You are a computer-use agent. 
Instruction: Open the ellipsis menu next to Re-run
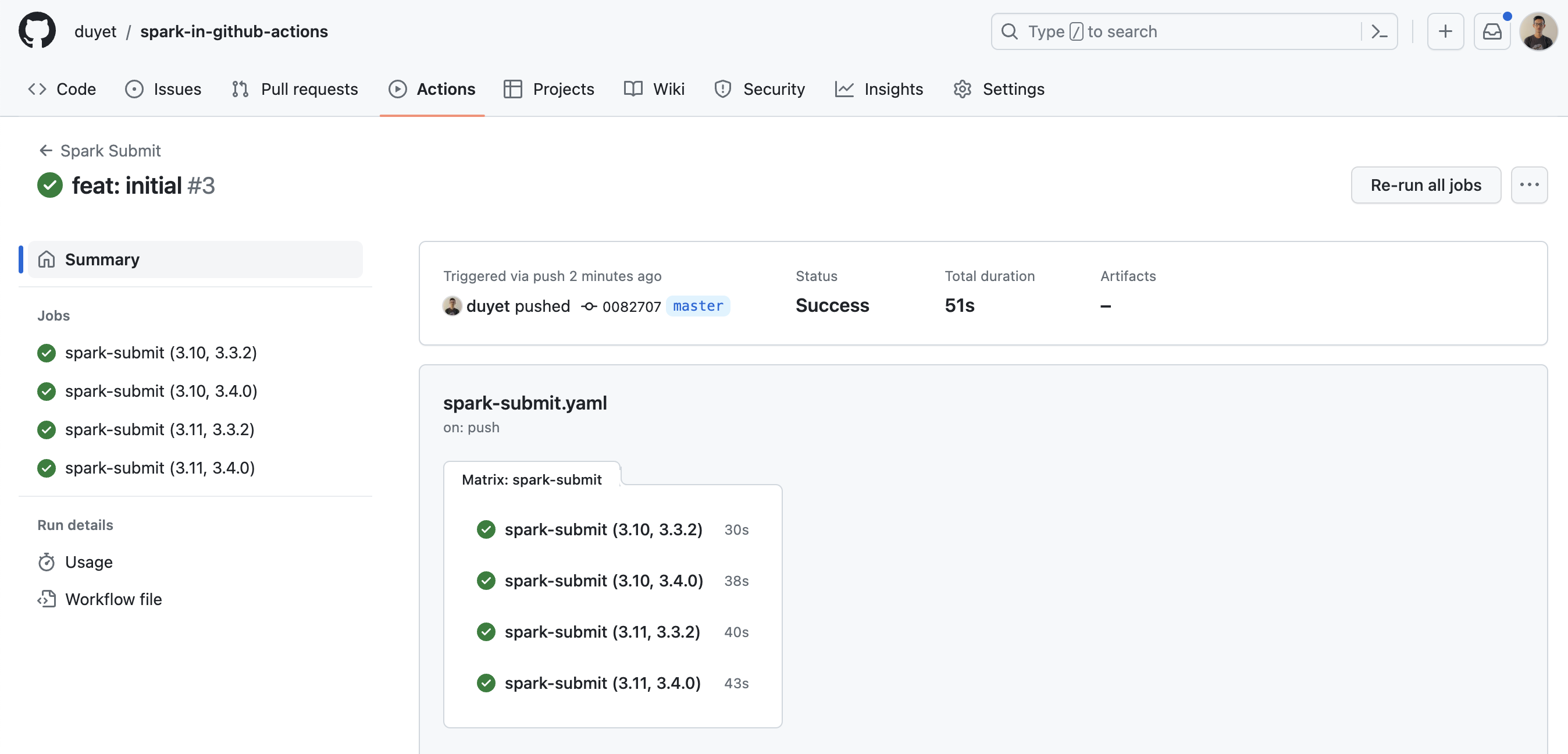click(1530, 185)
